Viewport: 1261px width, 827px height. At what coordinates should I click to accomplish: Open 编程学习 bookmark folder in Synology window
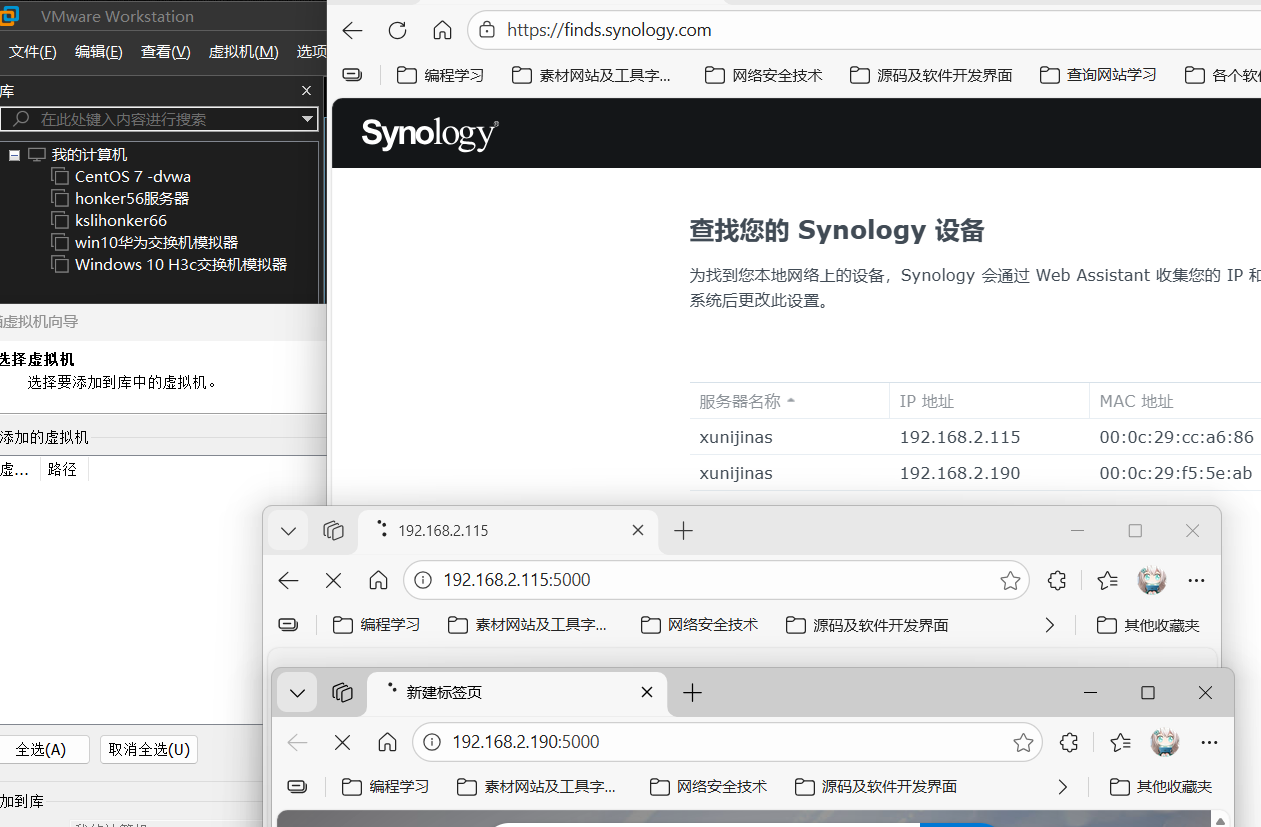coord(440,75)
